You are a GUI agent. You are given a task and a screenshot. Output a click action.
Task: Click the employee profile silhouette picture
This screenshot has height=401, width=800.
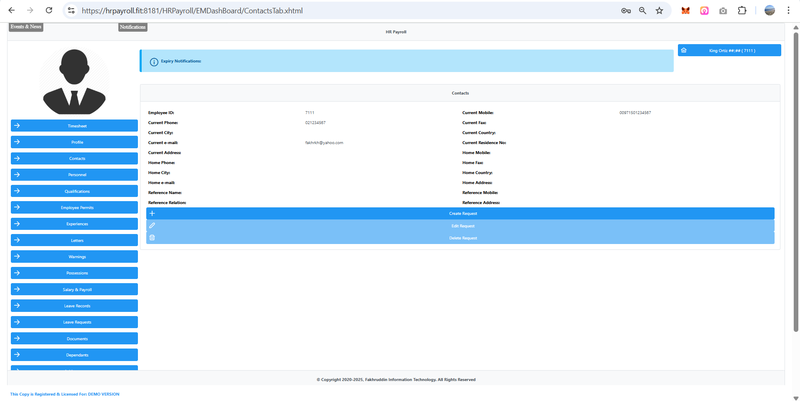pyautogui.click(x=74, y=81)
